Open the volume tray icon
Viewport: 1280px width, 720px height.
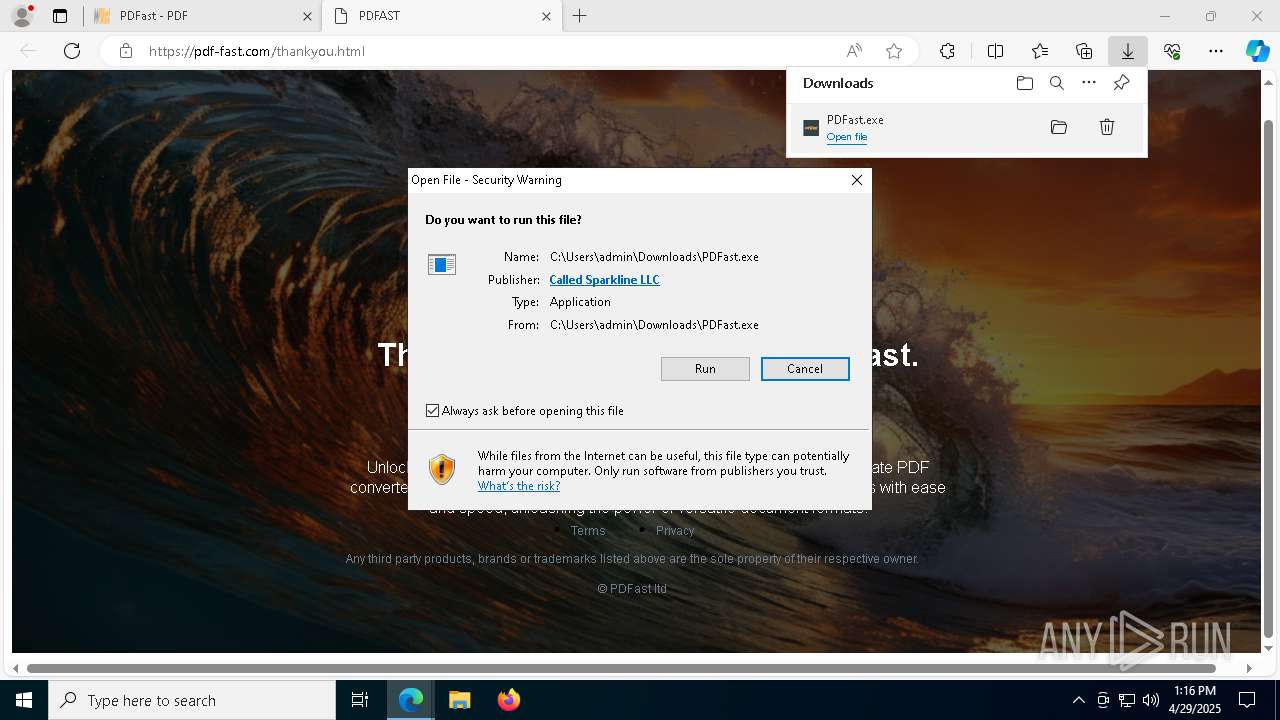(x=1151, y=700)
